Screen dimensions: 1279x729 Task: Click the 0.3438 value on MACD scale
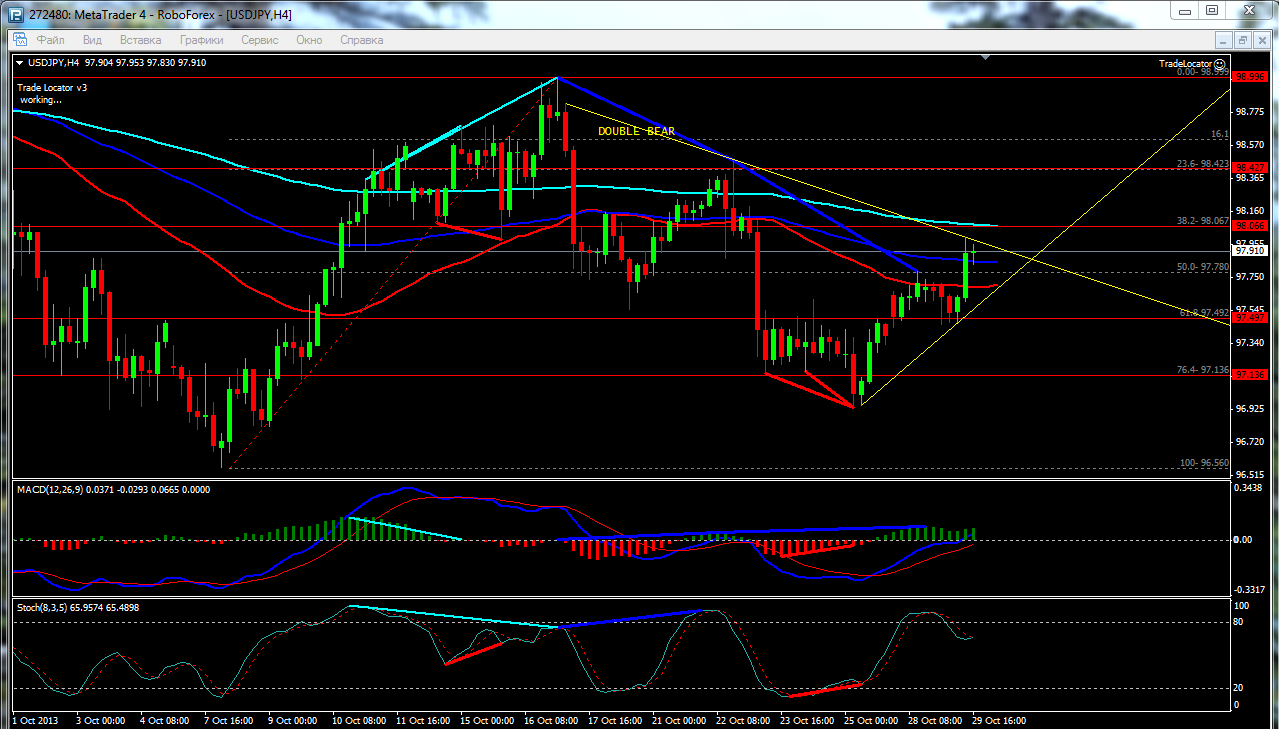[x=1250, y=487]
